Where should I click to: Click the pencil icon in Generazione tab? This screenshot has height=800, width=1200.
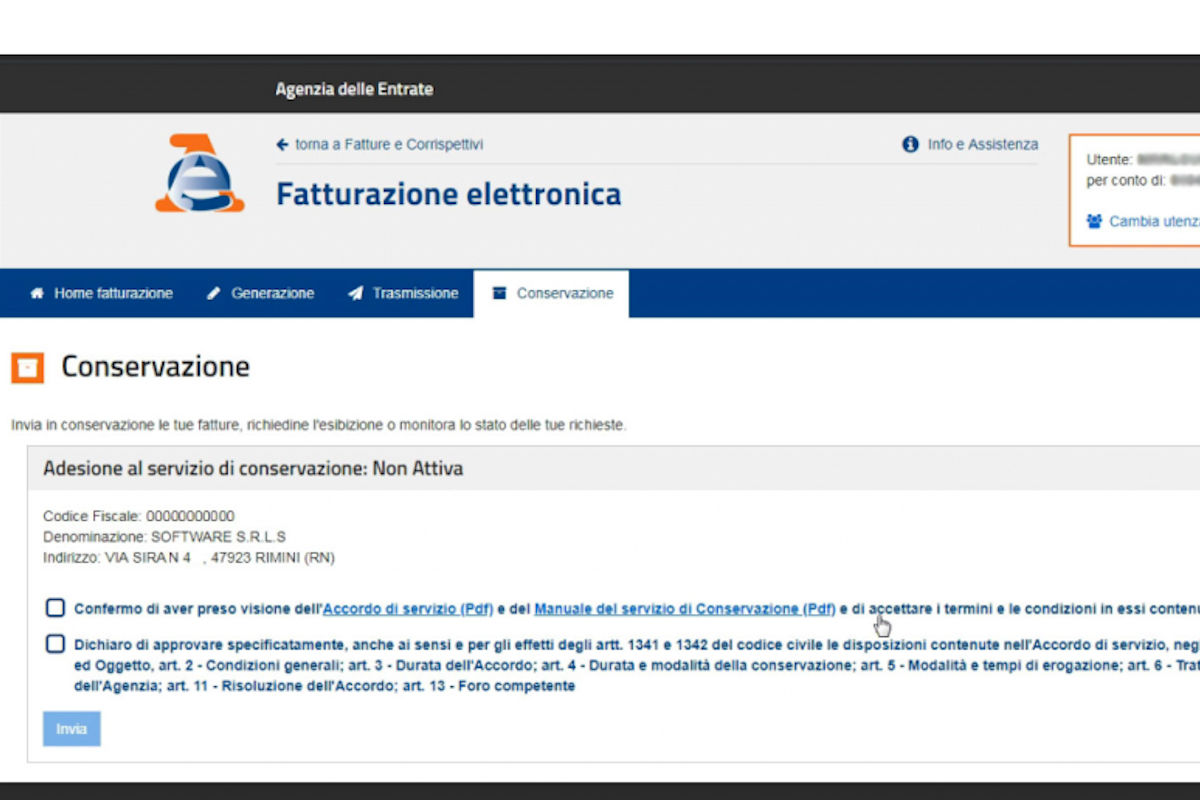[x=213, y=294]
